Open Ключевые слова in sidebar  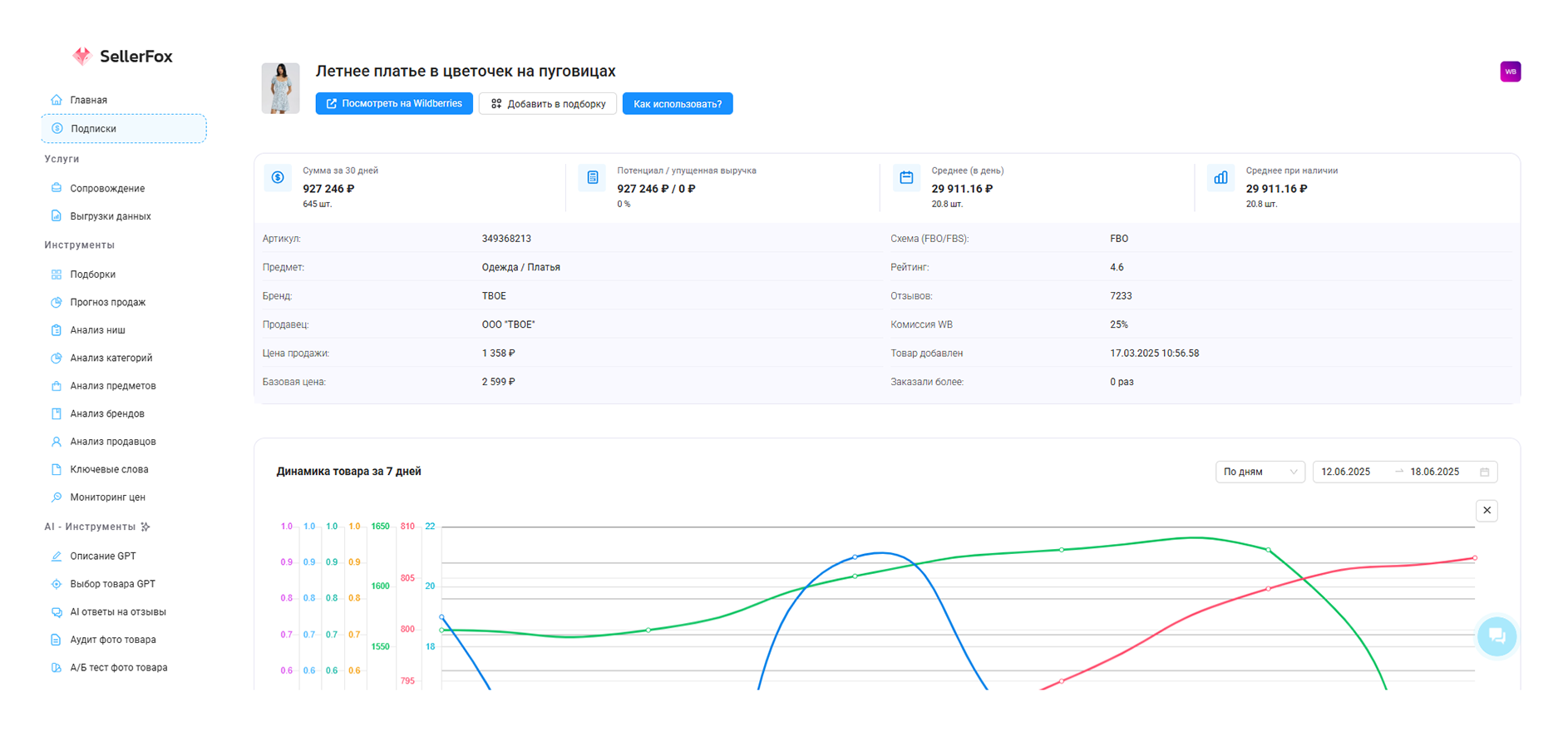[109, 469]
